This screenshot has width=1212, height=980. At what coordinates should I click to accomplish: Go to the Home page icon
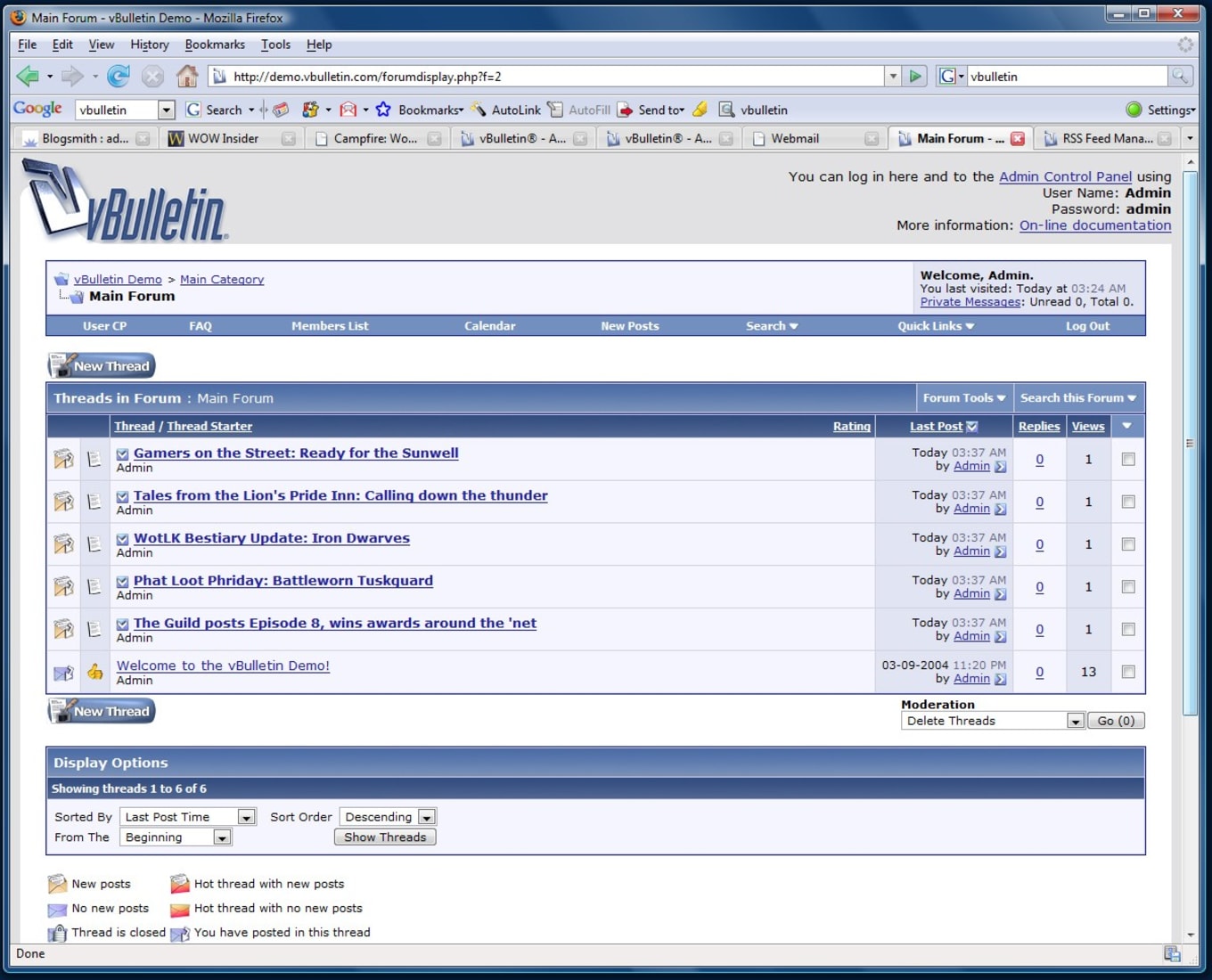187,77
